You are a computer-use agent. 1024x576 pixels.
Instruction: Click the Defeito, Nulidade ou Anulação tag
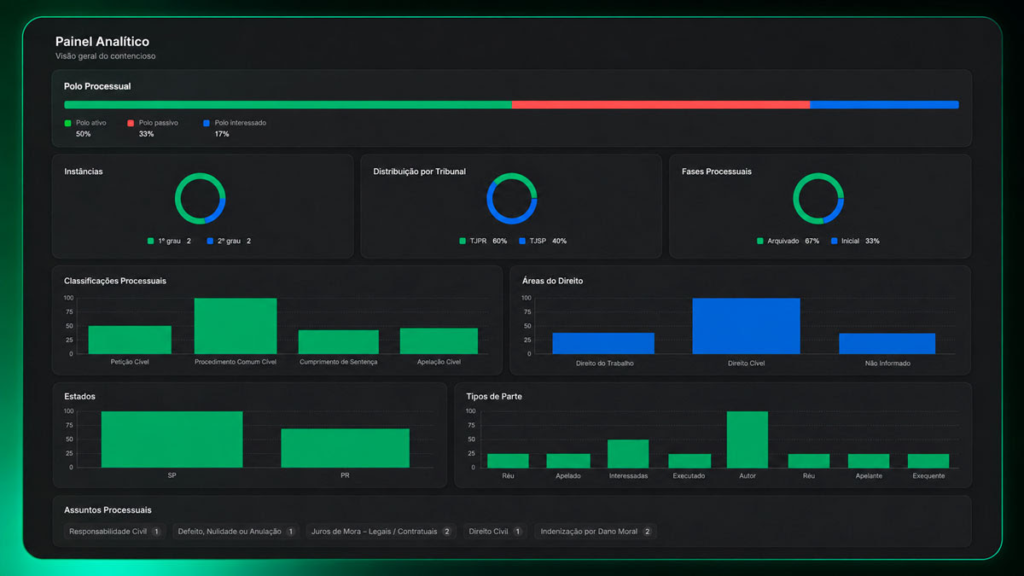coord(236,532)
